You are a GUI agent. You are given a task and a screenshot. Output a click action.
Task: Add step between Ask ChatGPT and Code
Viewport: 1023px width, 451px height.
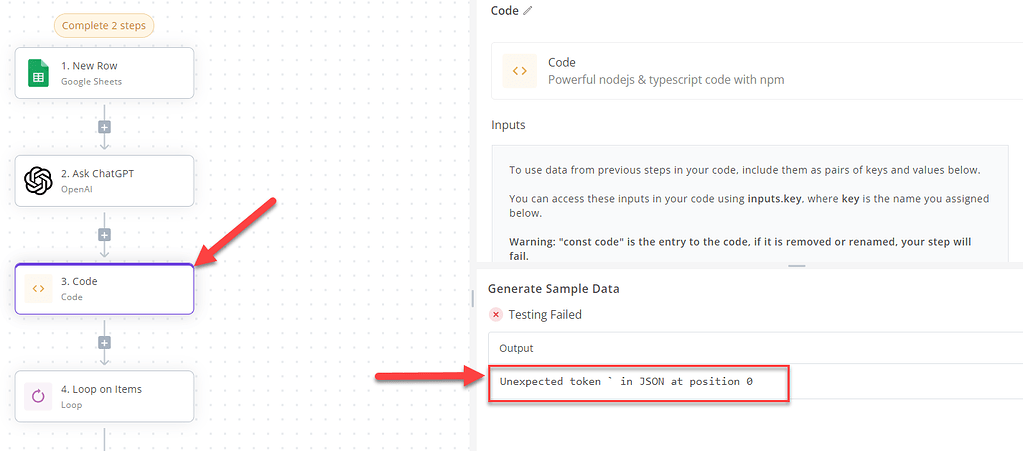click(104, 235)
